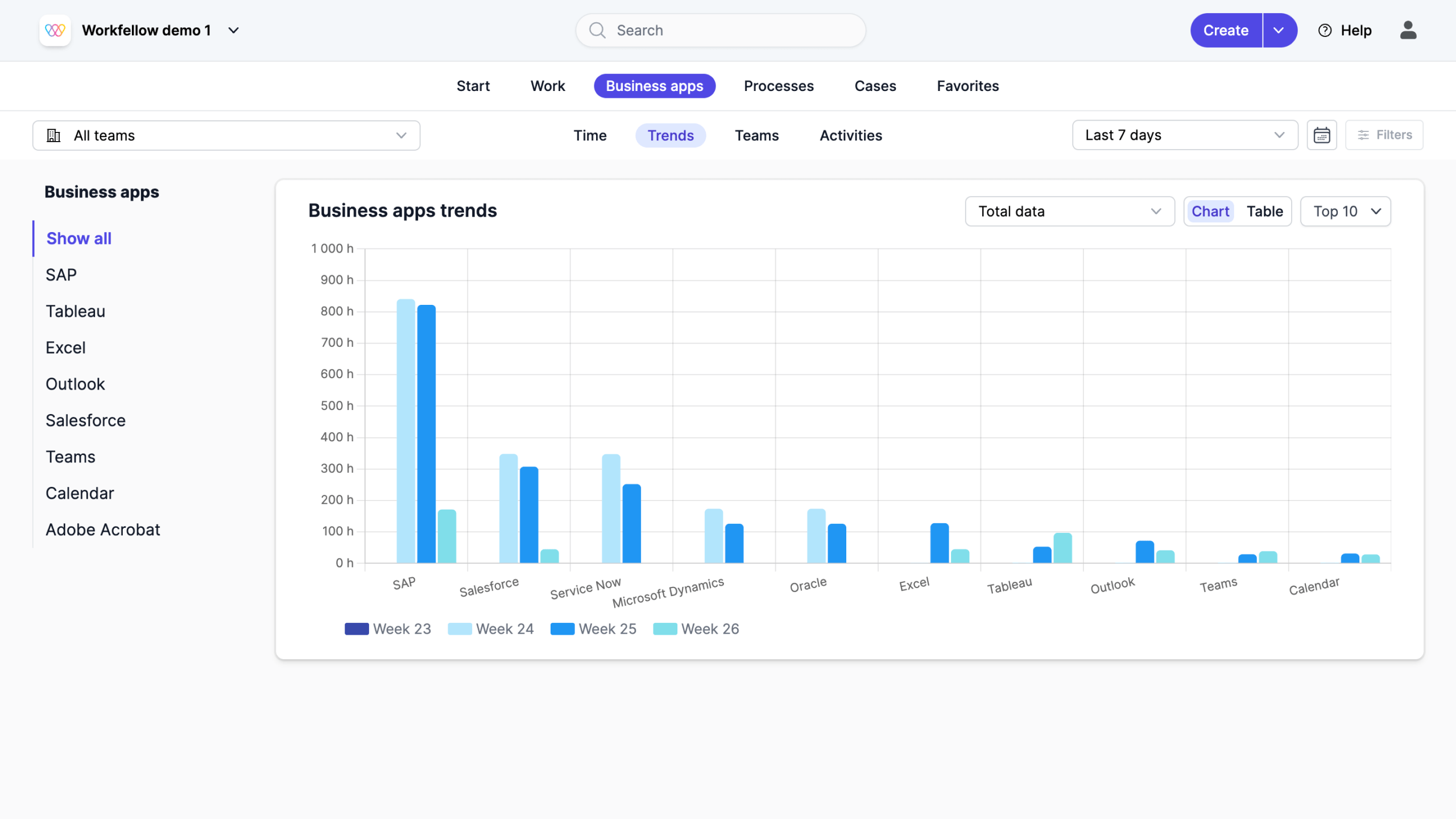Switch to Table view
The height and width of the screenshot is (819, 1456).
coord(1264,212)
